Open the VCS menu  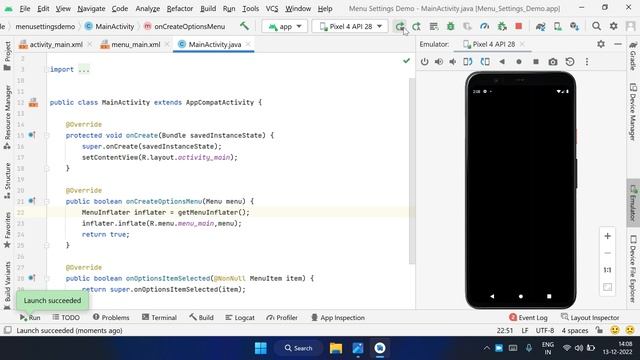coord(272,9)
